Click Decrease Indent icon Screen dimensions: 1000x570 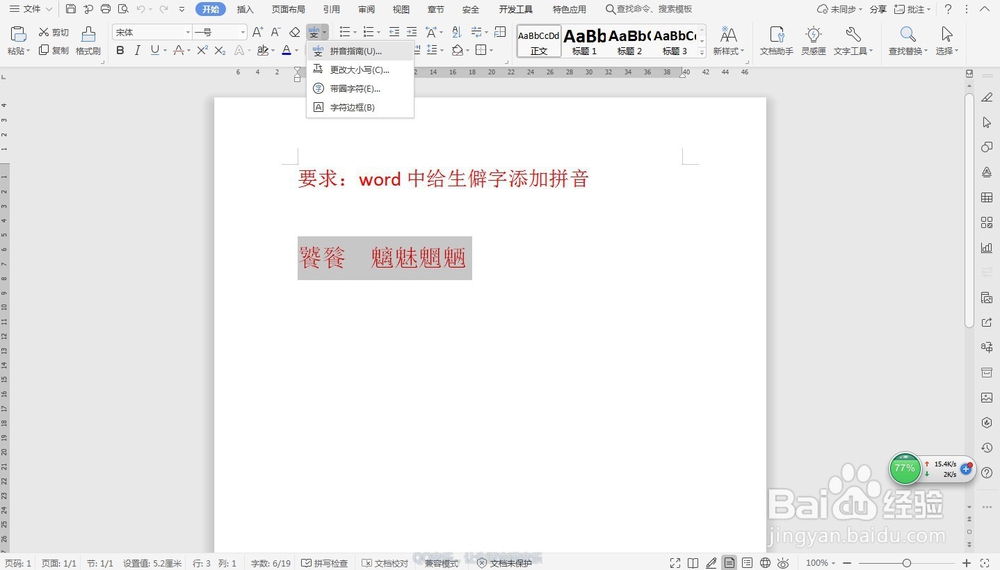[394, 32]
